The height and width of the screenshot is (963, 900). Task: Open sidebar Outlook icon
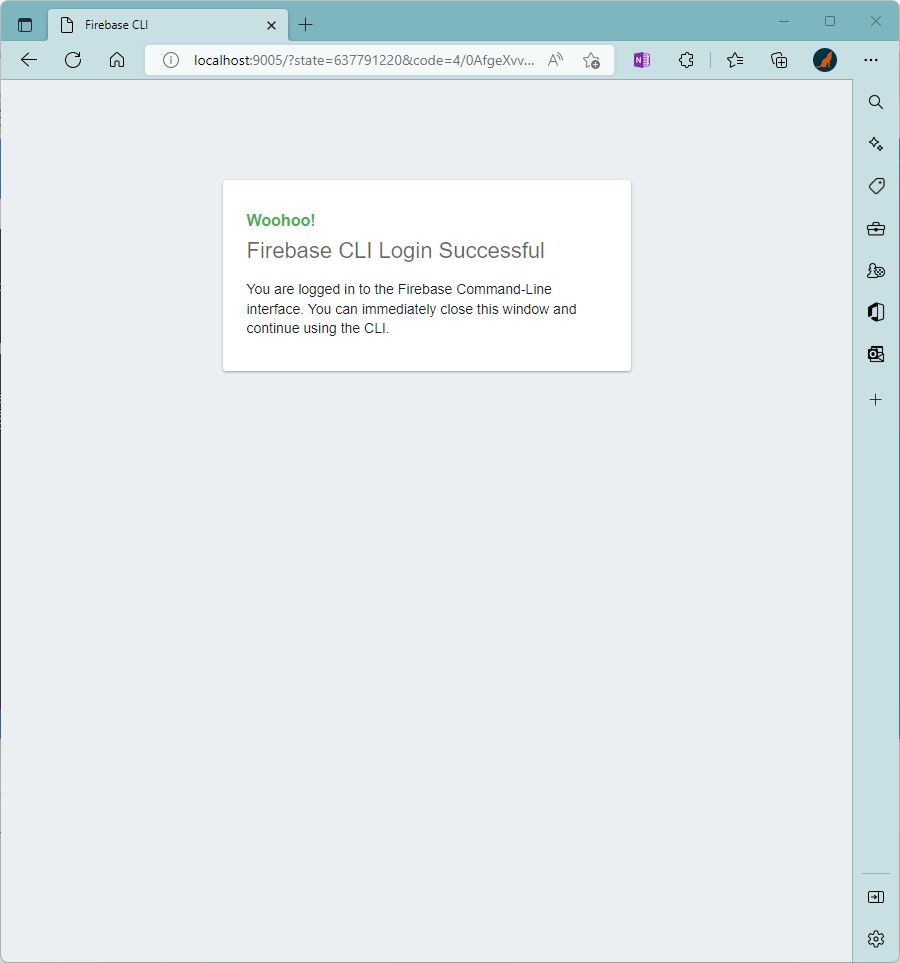tap(876, 354)
